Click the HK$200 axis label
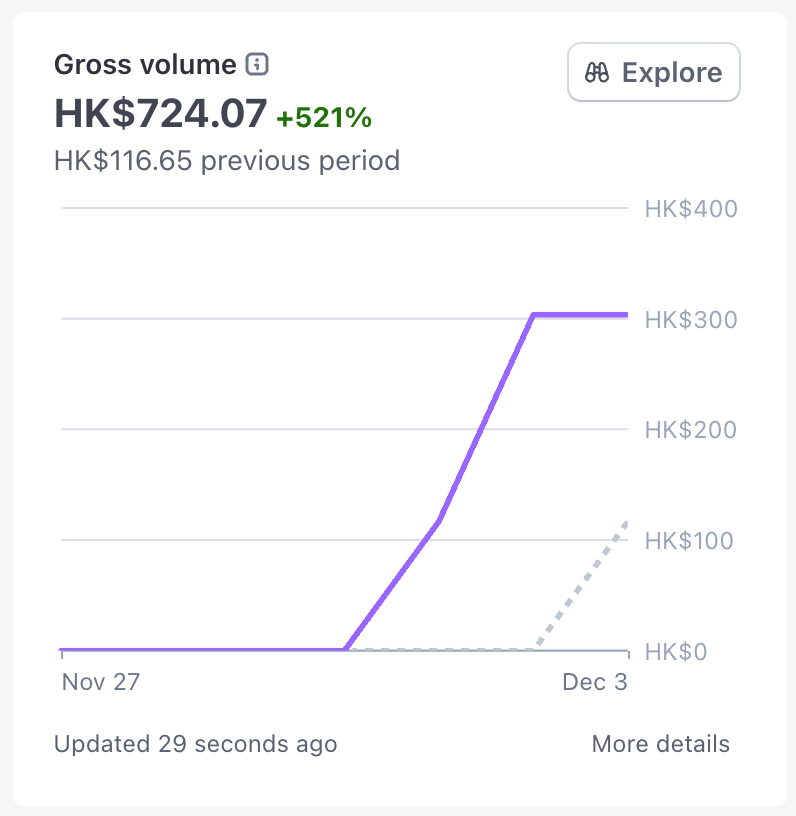 click(691, 430)
